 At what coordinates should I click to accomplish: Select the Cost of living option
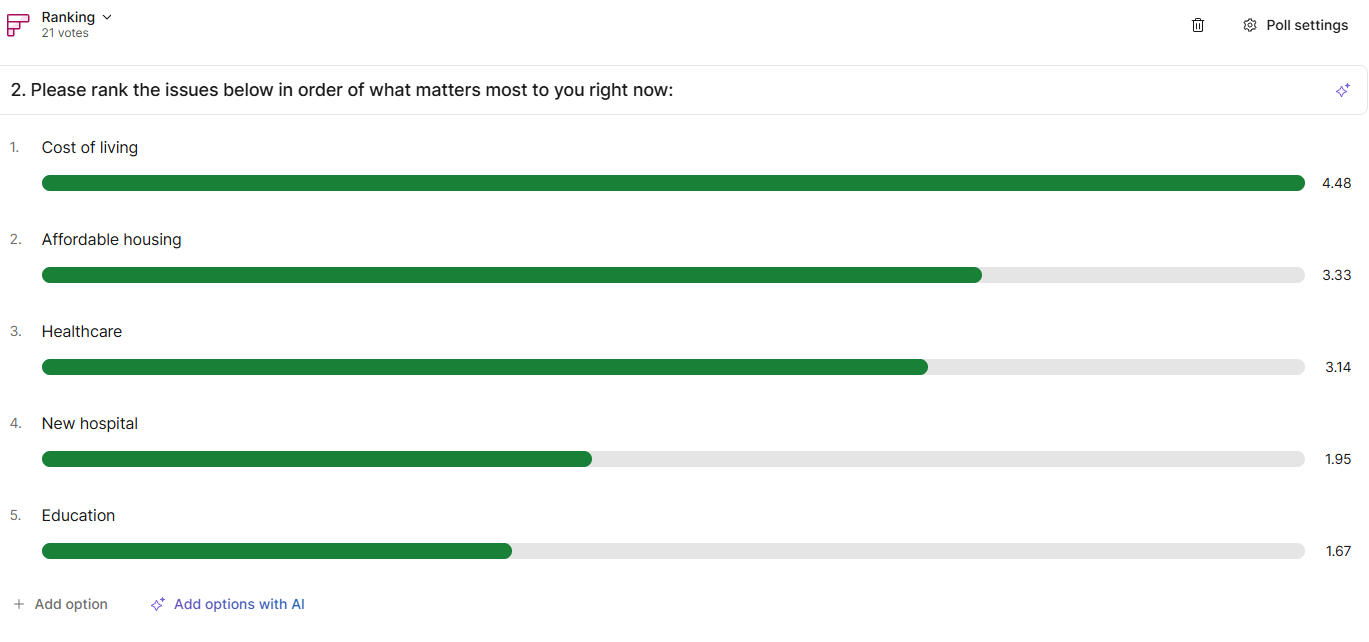point(90,147)
